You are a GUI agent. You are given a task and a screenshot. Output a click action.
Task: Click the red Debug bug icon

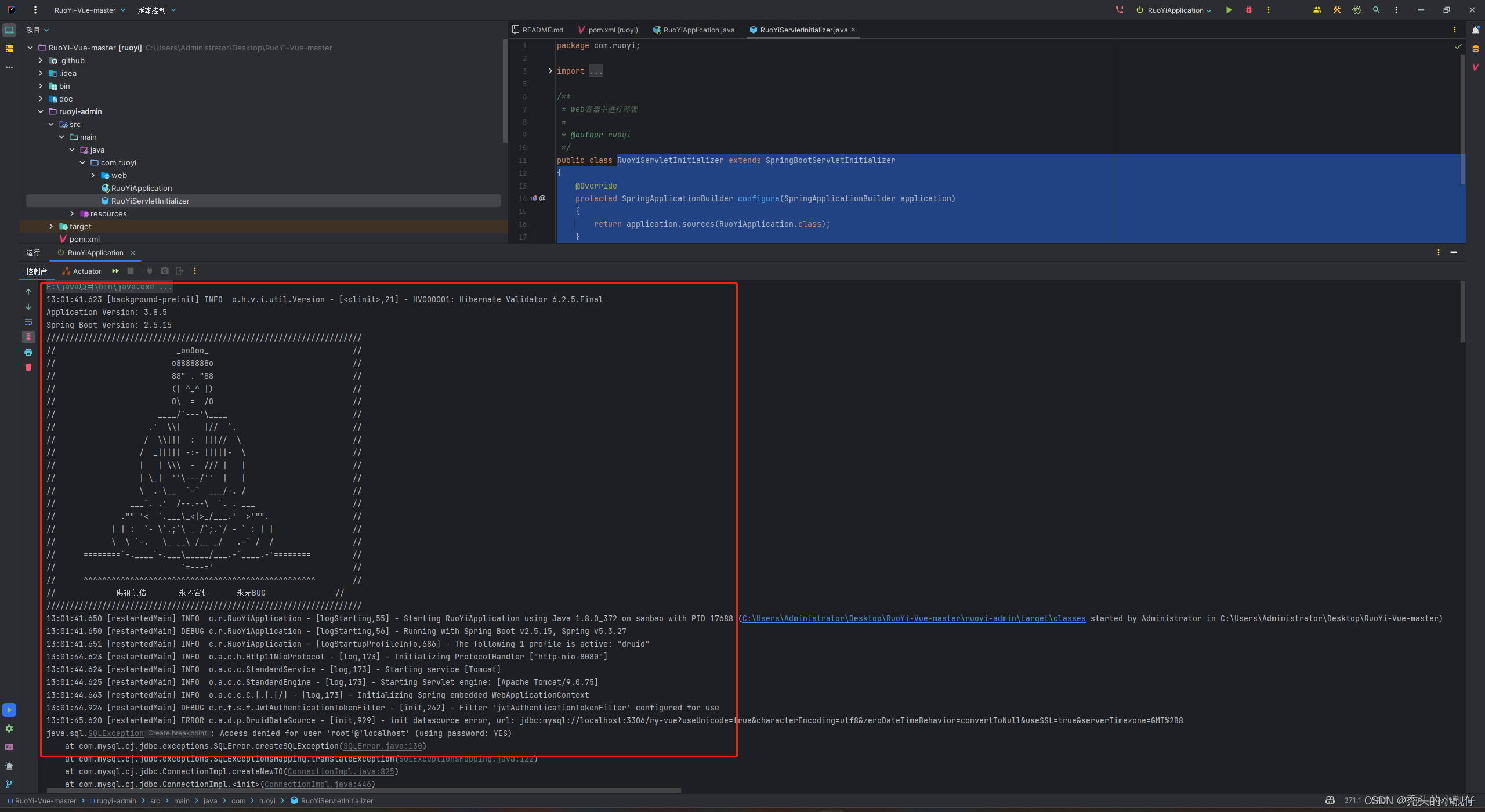(1248, 10)
